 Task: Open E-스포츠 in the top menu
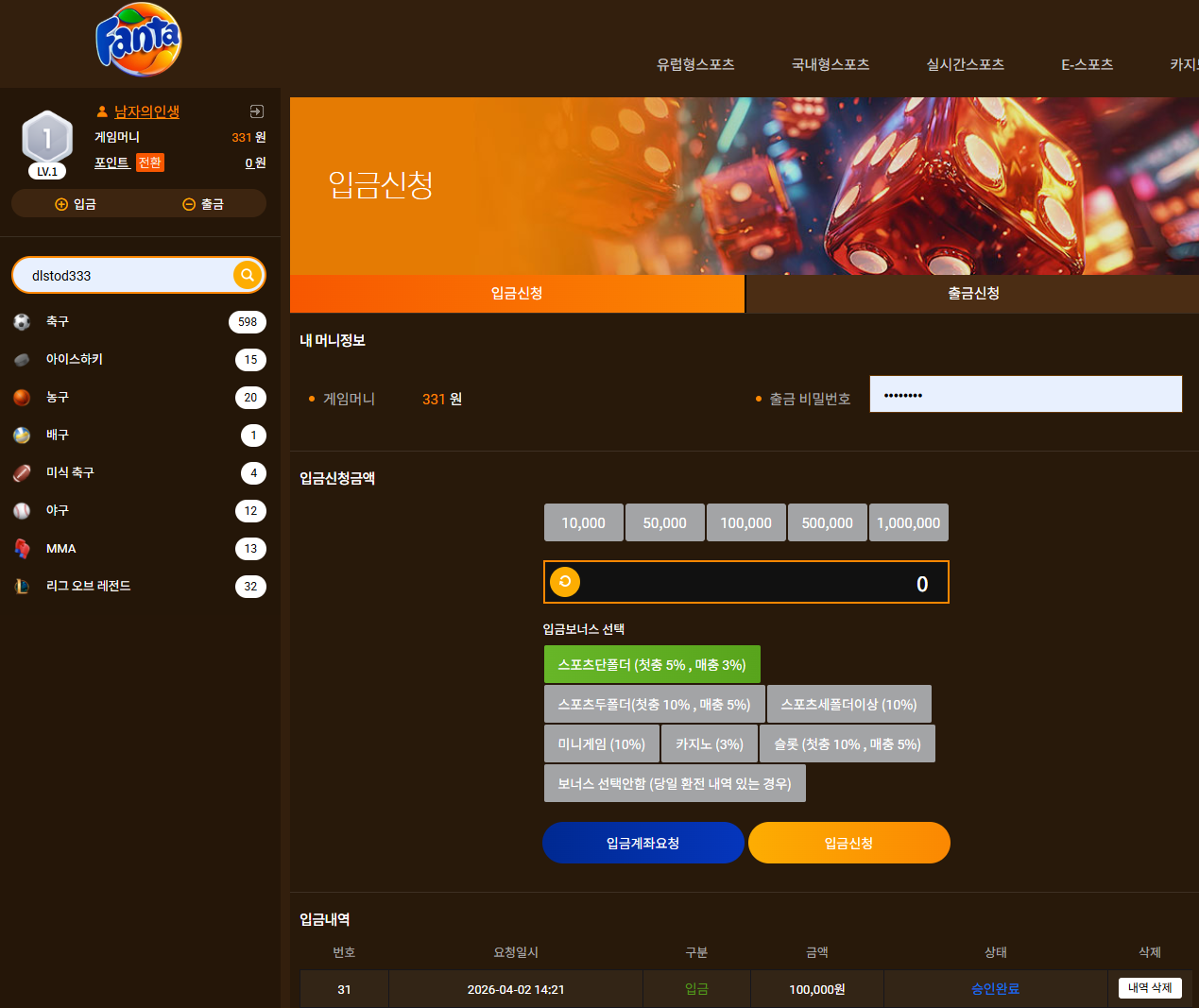pyautogui.click(x=1087, y=64)
